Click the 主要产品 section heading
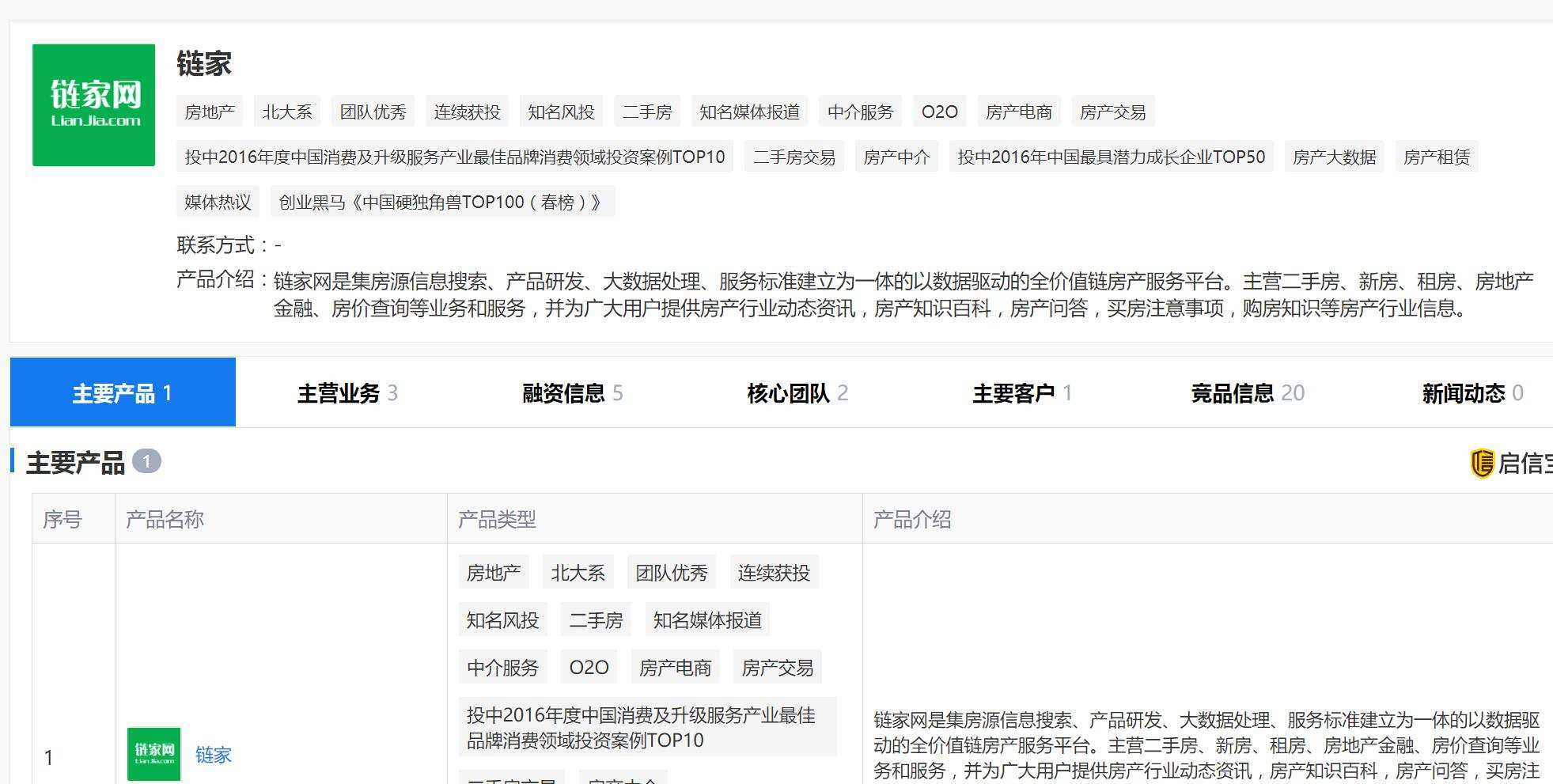Image resolution: width=1553 pixels, height=784 pixels. tap(75, 463)
